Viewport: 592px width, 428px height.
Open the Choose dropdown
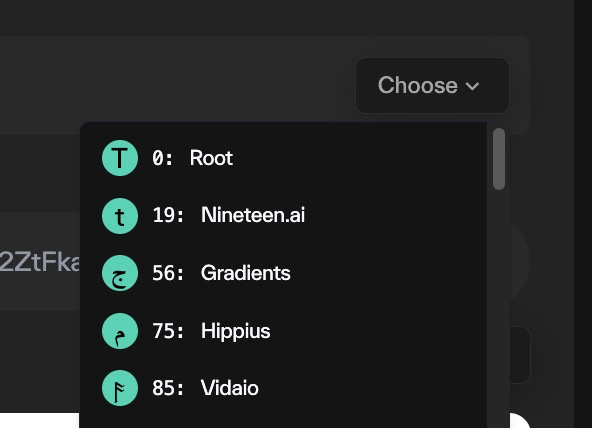pos(432,85)
